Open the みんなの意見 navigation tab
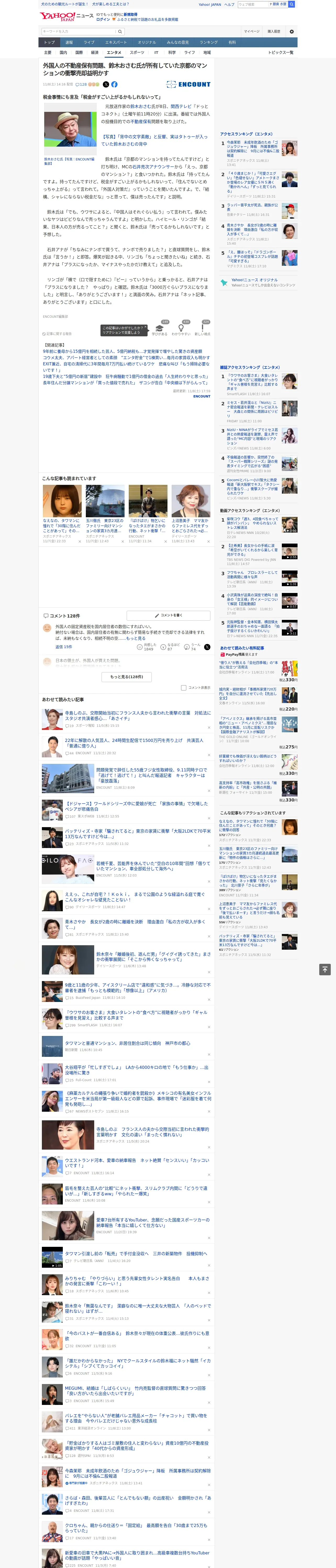 pyautogui.click(x=178, y=43)
